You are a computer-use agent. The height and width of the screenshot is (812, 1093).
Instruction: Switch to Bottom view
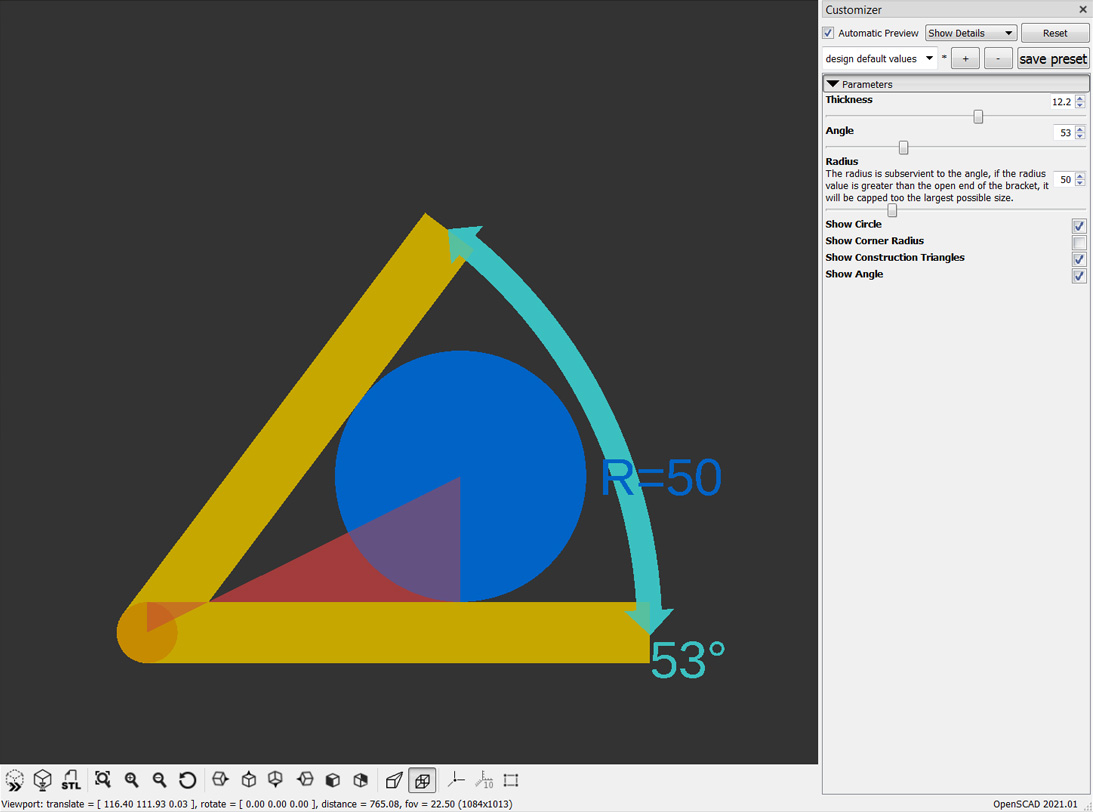[276, 780]
